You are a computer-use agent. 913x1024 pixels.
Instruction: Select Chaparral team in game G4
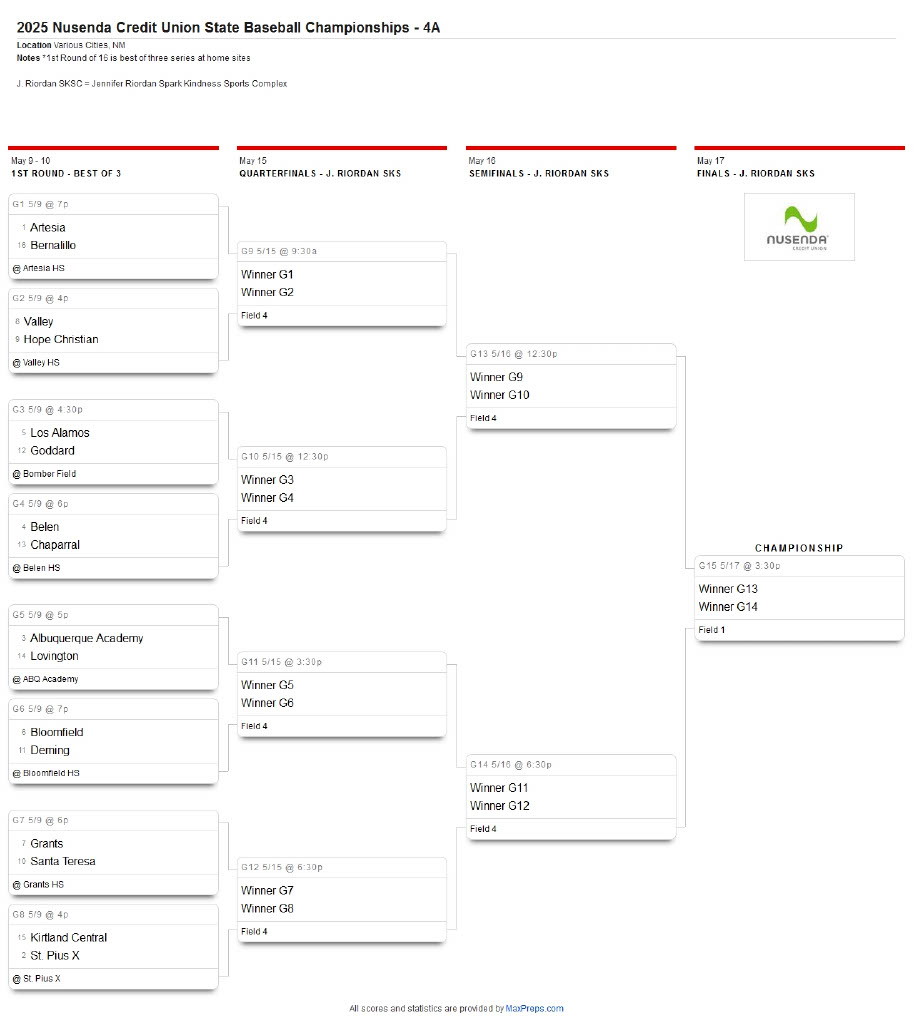tap(55, 545)
